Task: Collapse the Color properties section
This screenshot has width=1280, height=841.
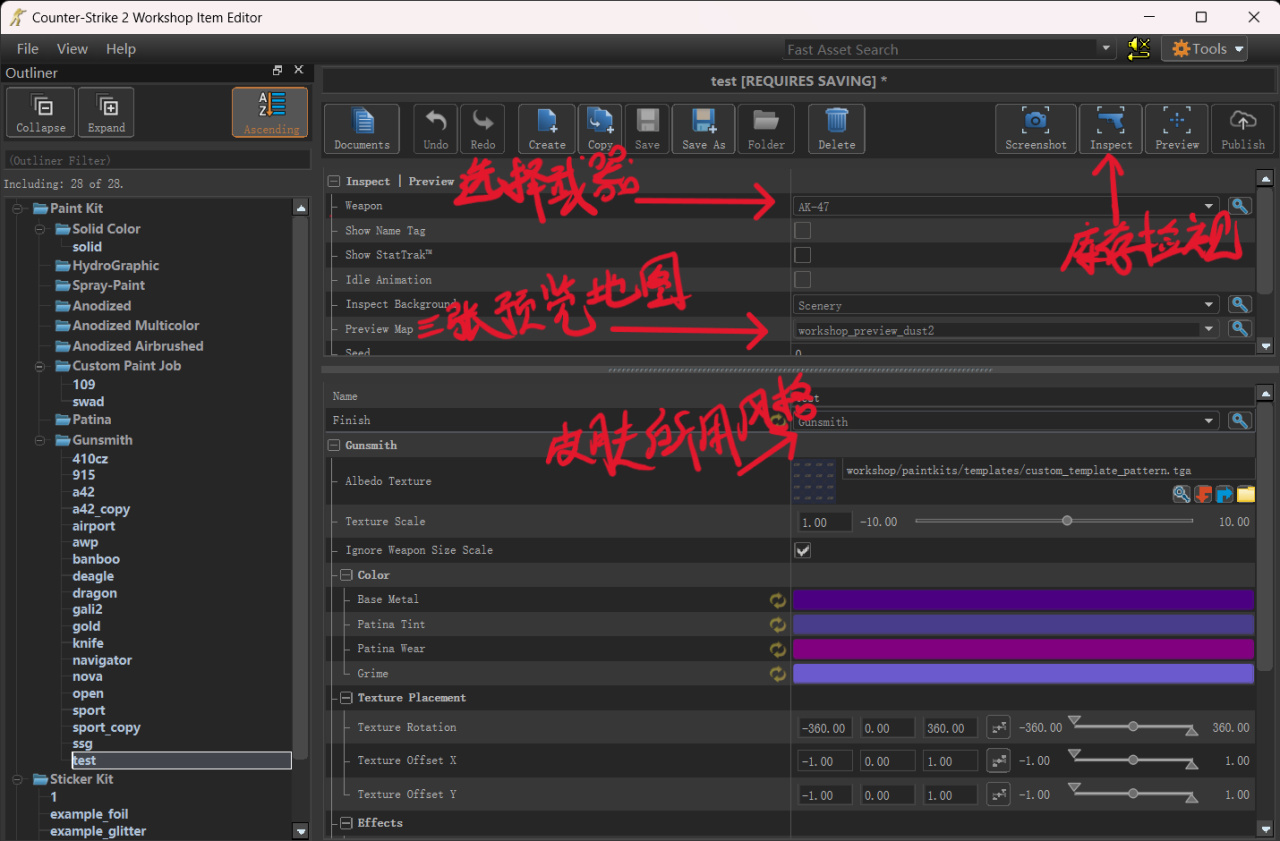Action: tap(346, 575)
